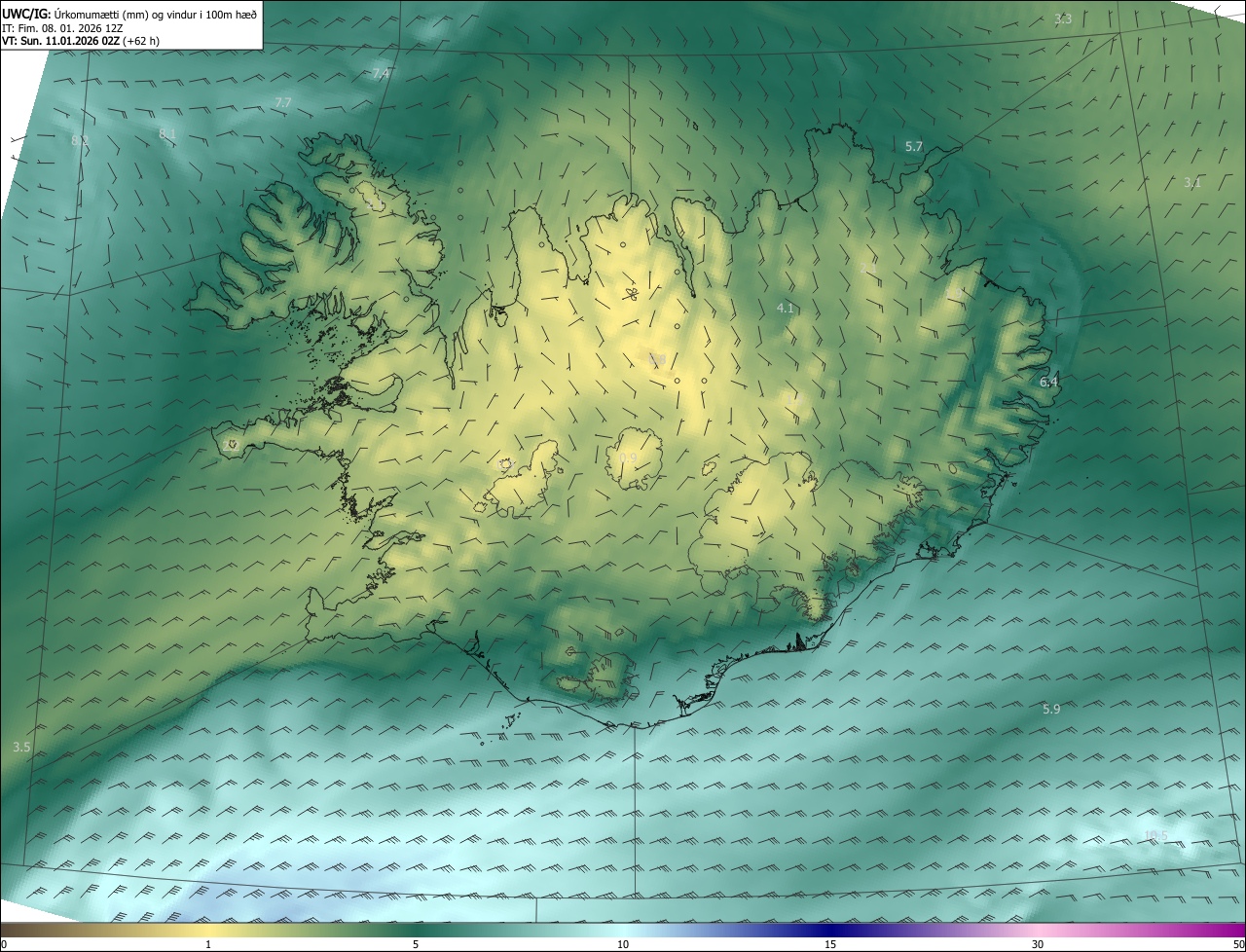
Task: Click the 3.1 value label on the map
Action: pyautogui.click(x=1192, y=183)
